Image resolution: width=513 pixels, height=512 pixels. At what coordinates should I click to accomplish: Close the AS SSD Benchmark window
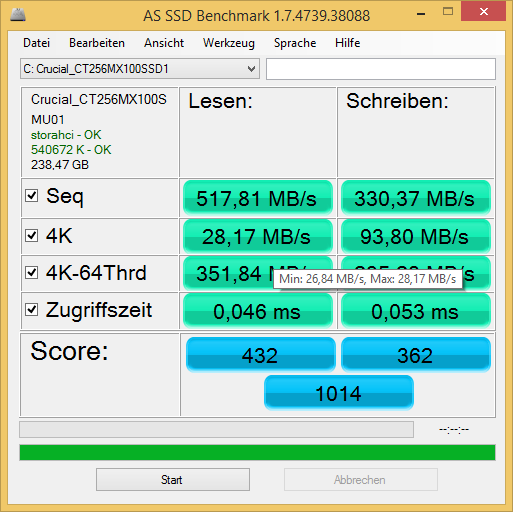pyautogui.click(x=484, y=12)
